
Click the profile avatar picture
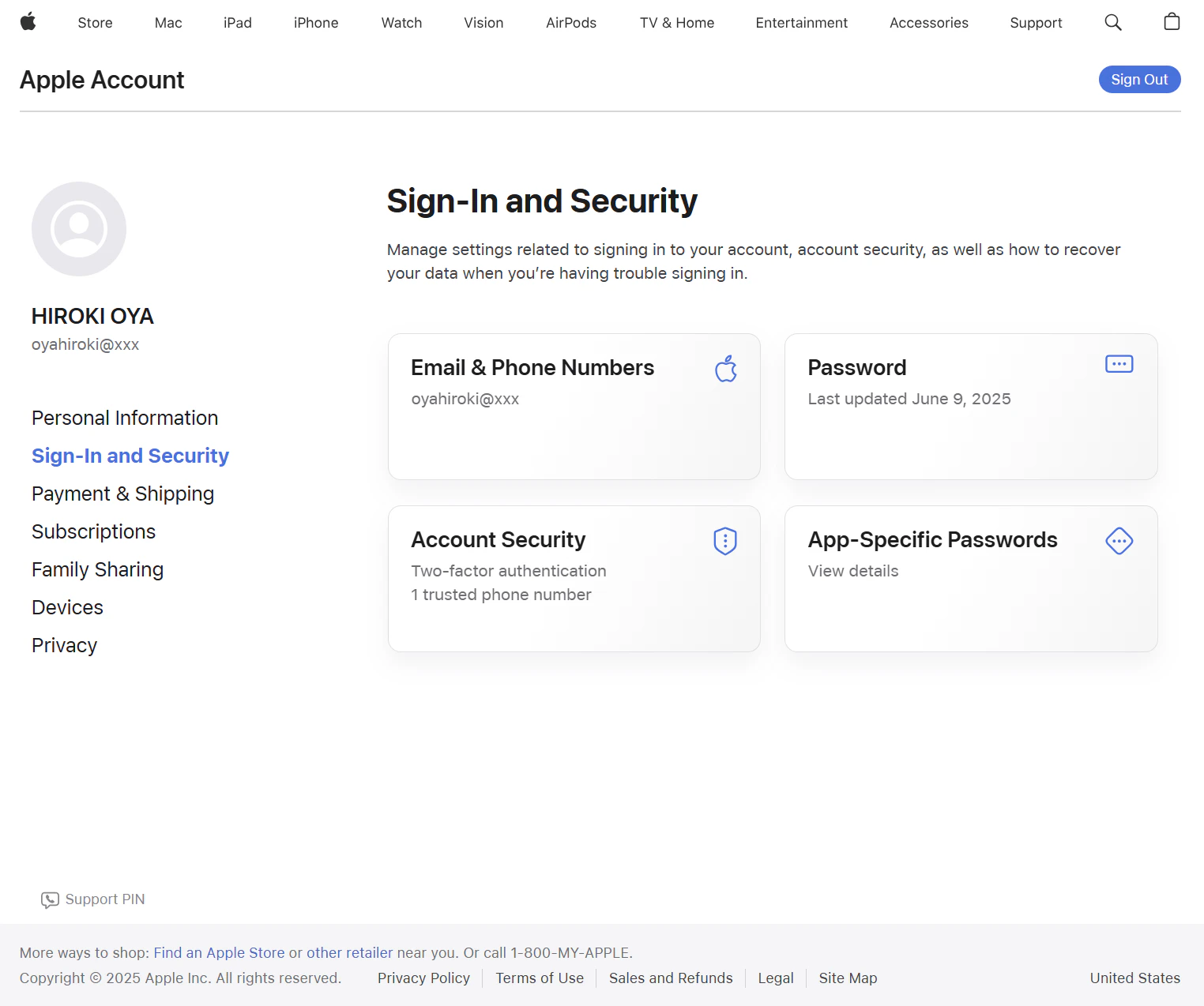[79, 229]
